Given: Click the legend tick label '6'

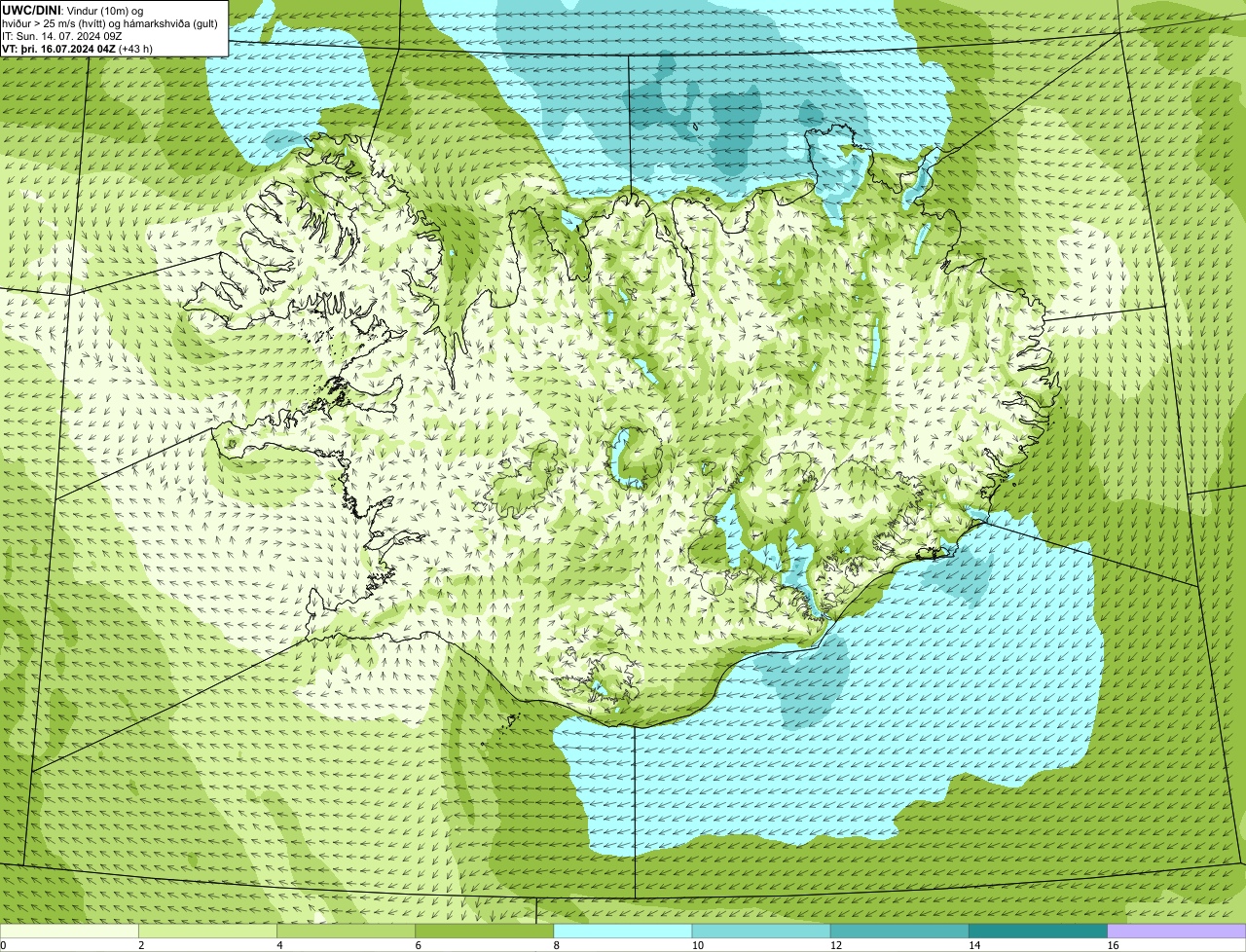Looking at the screenshot, I should [418, 945].
